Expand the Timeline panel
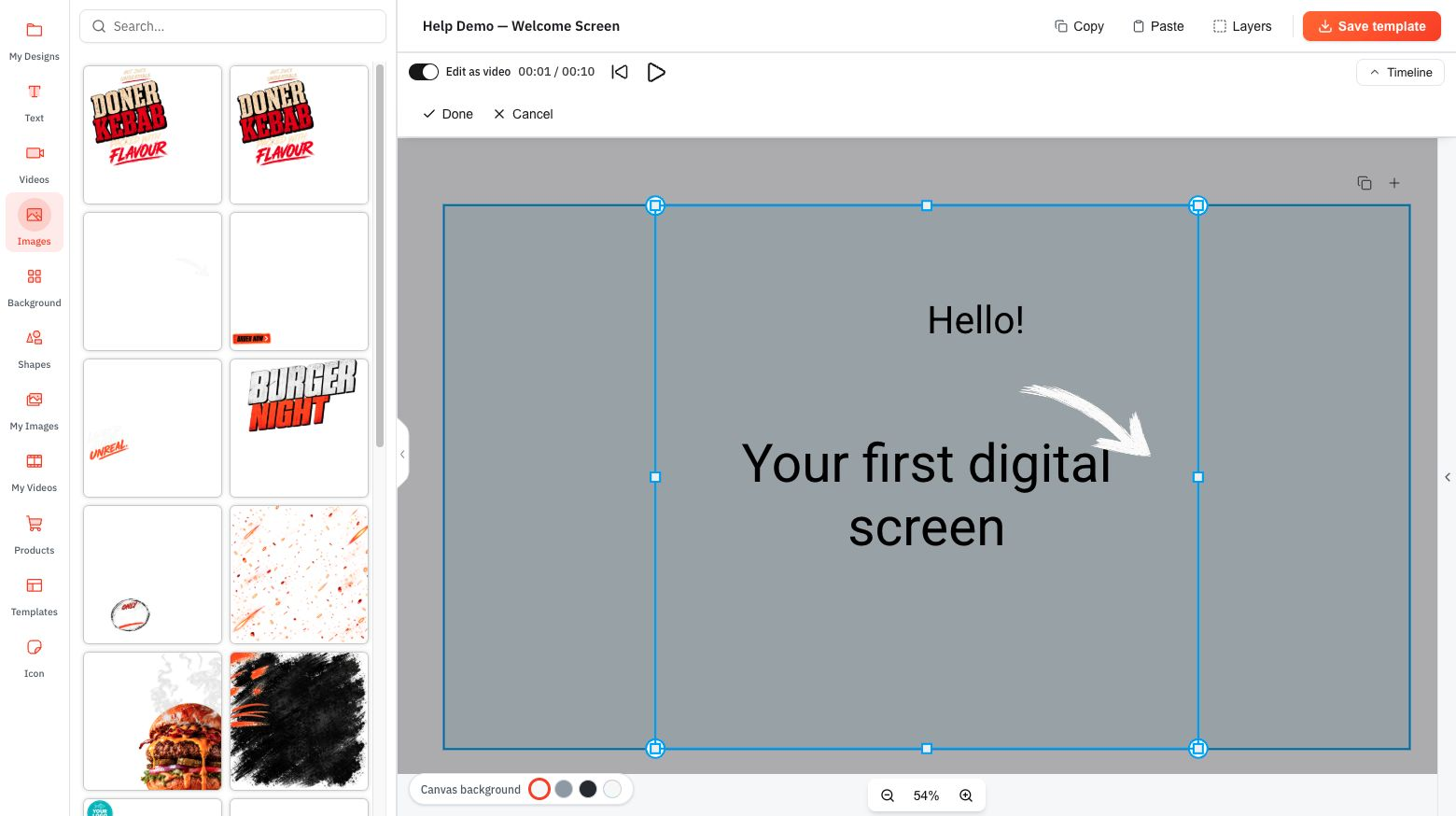 coord(1400,72)
